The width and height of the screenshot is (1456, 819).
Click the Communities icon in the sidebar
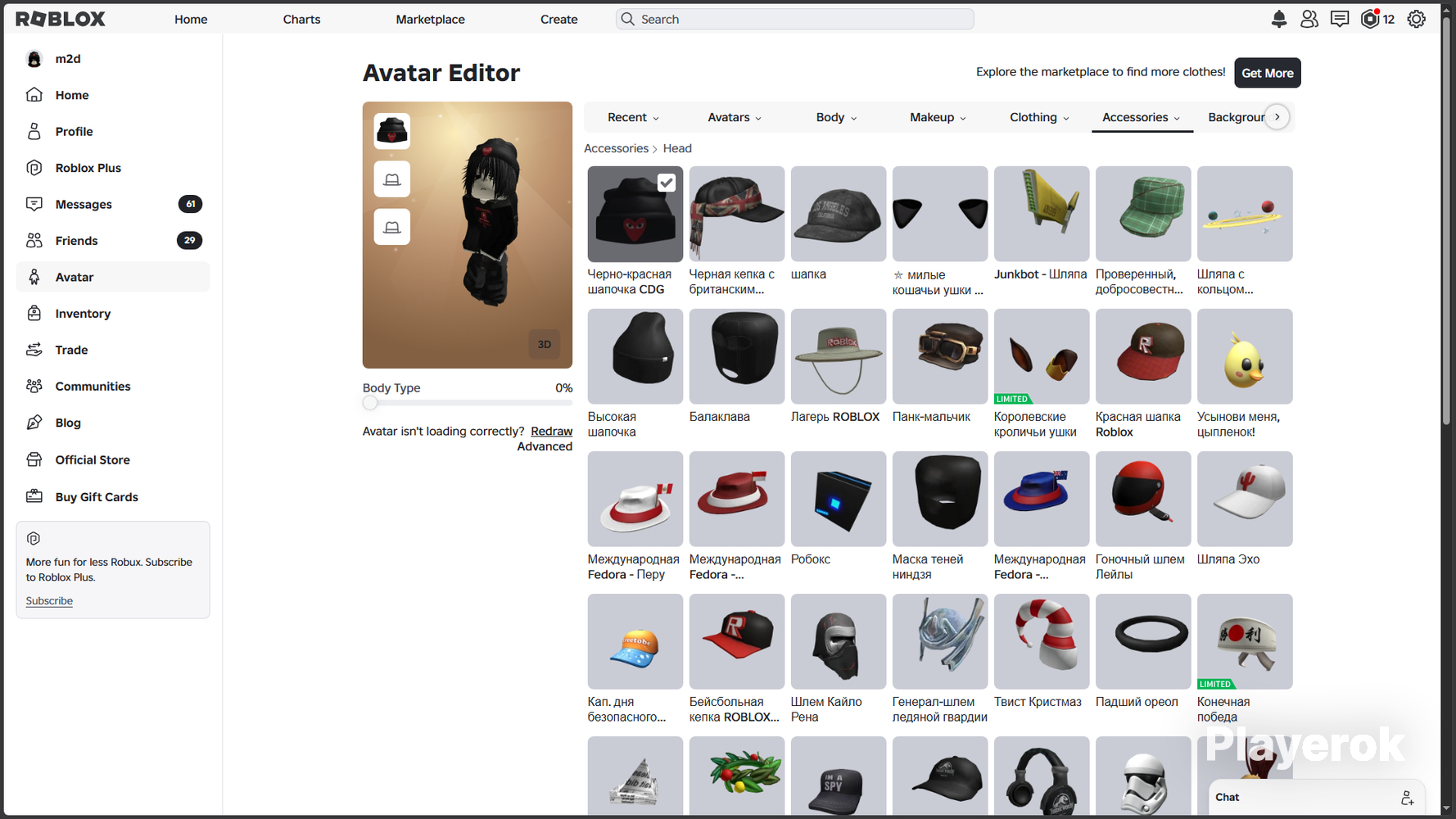34,387
